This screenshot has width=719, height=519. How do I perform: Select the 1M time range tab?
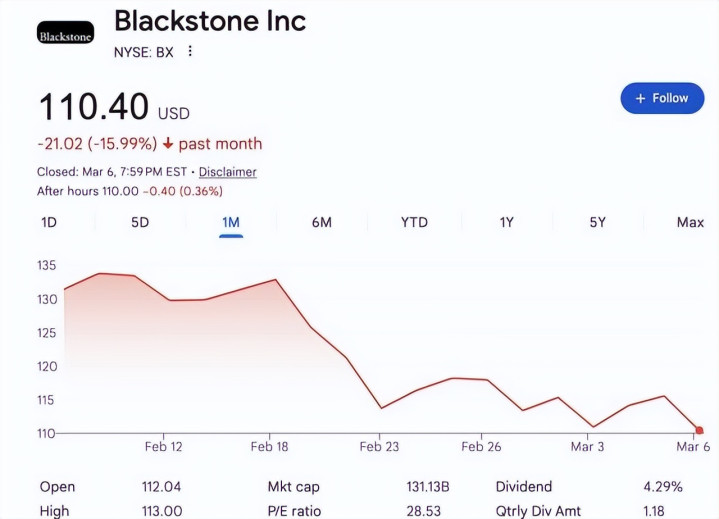pos(231,222)
